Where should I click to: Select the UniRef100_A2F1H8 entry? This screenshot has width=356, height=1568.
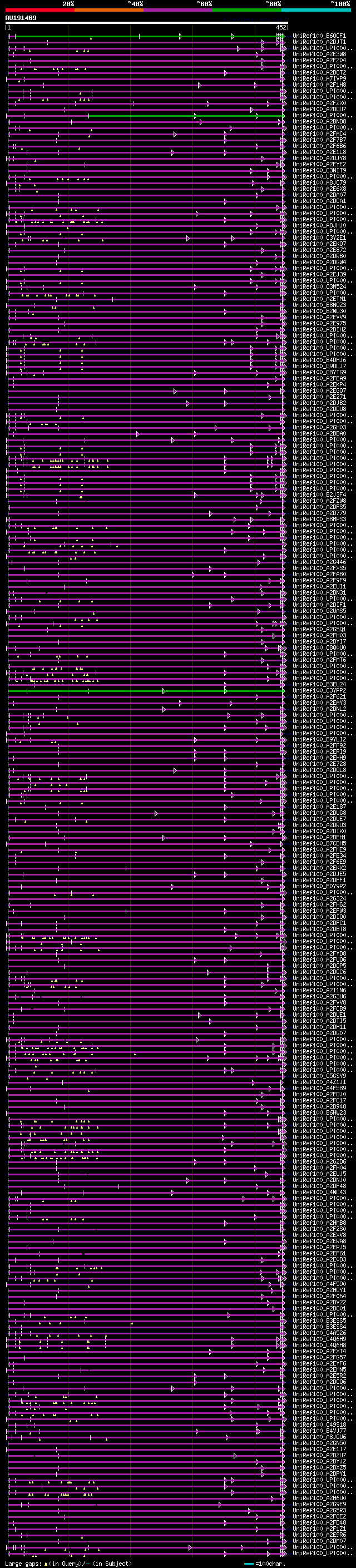tap(319, 85)
